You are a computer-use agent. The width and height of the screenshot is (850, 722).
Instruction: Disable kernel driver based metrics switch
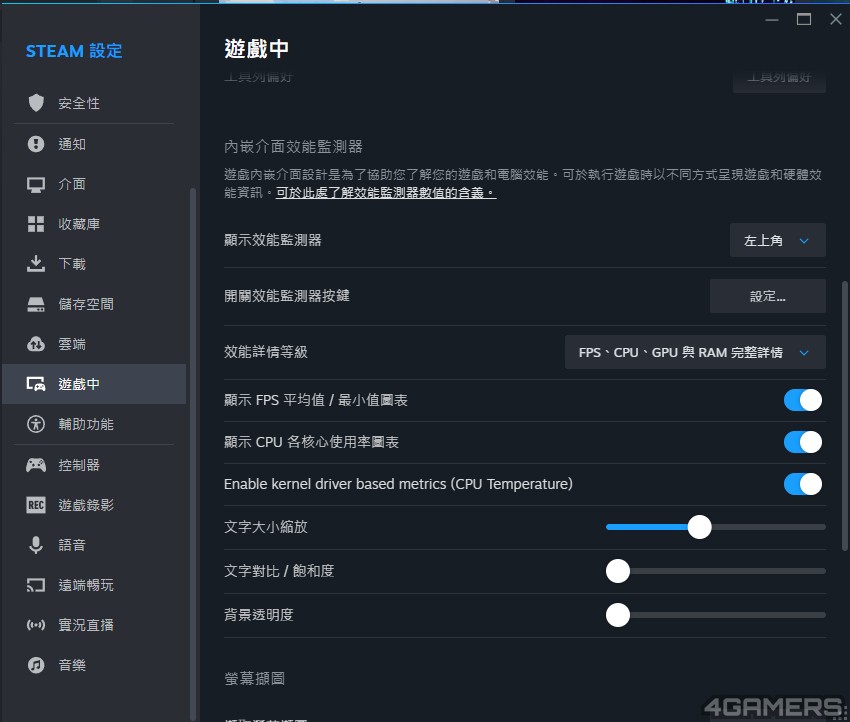(x=802, y=484)
